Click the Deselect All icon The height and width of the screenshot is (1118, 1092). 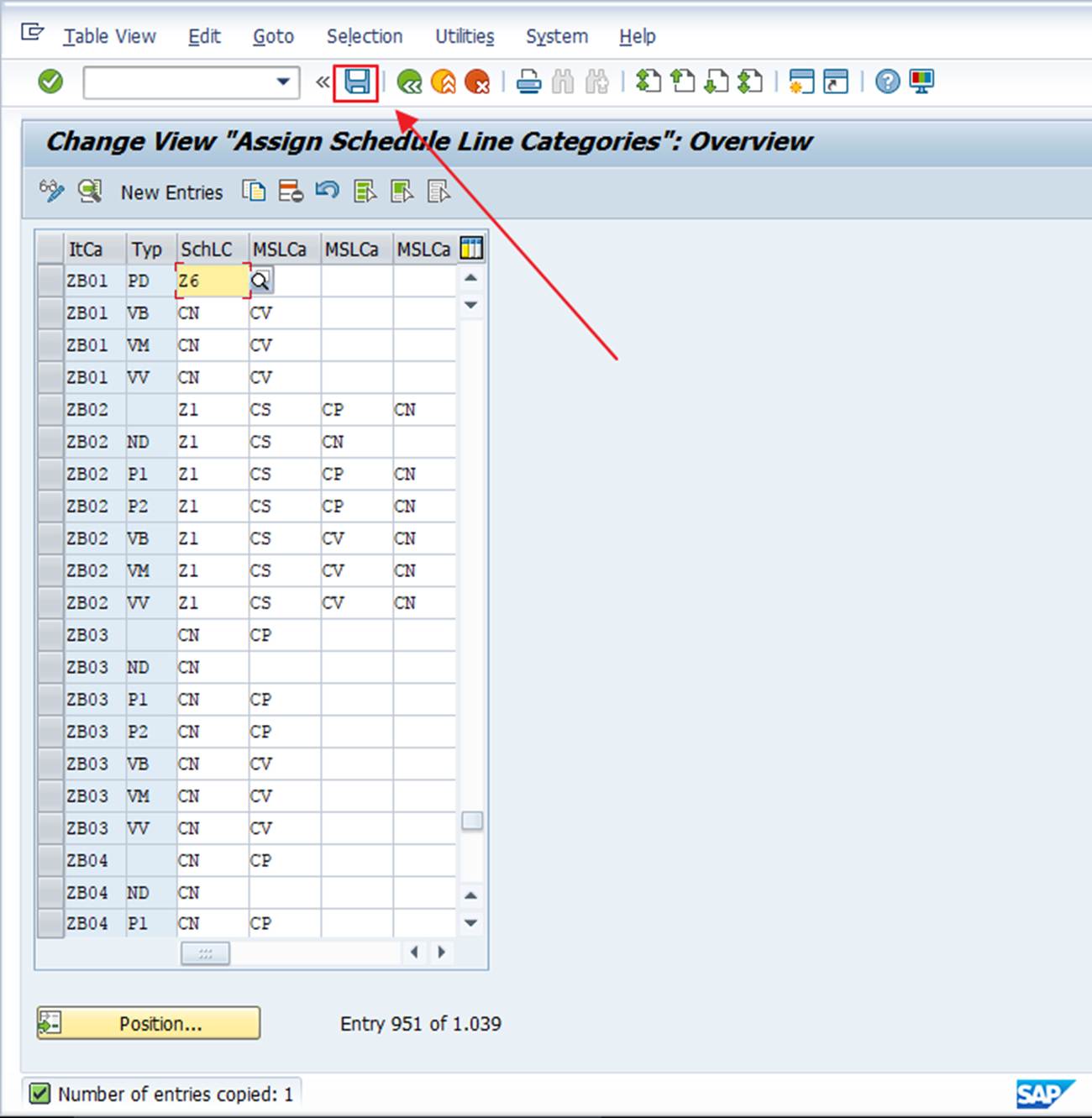pyautogui.click(x=438, y=192)
